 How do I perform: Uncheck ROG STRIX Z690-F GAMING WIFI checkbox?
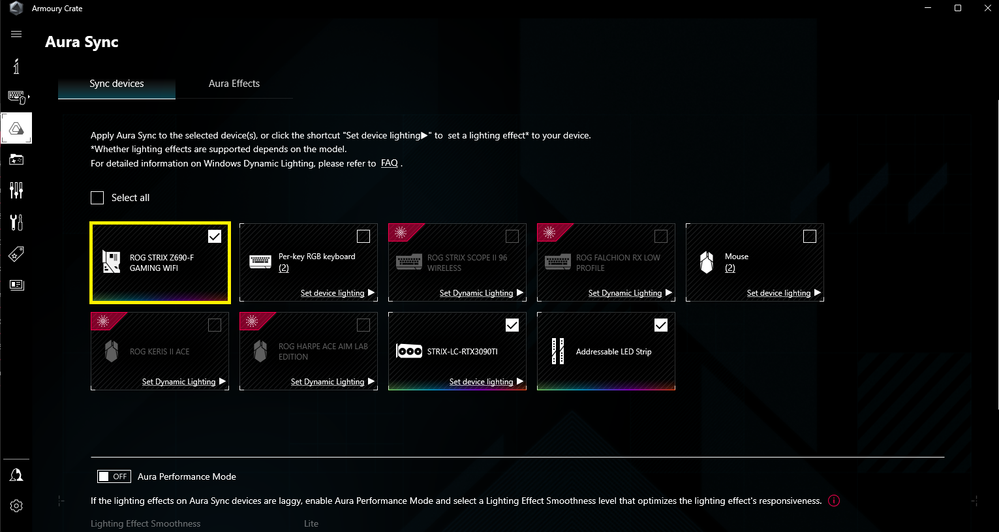coord(215,236)
